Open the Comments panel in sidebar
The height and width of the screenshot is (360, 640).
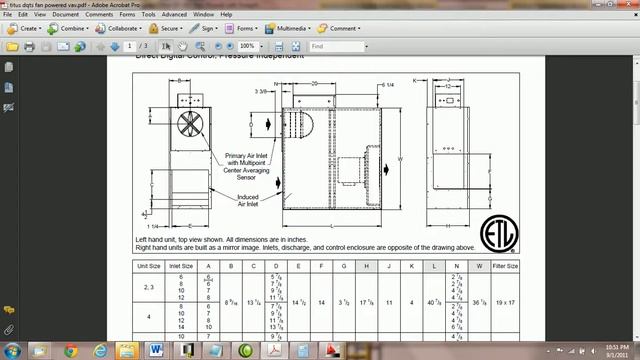coord(9,310)
